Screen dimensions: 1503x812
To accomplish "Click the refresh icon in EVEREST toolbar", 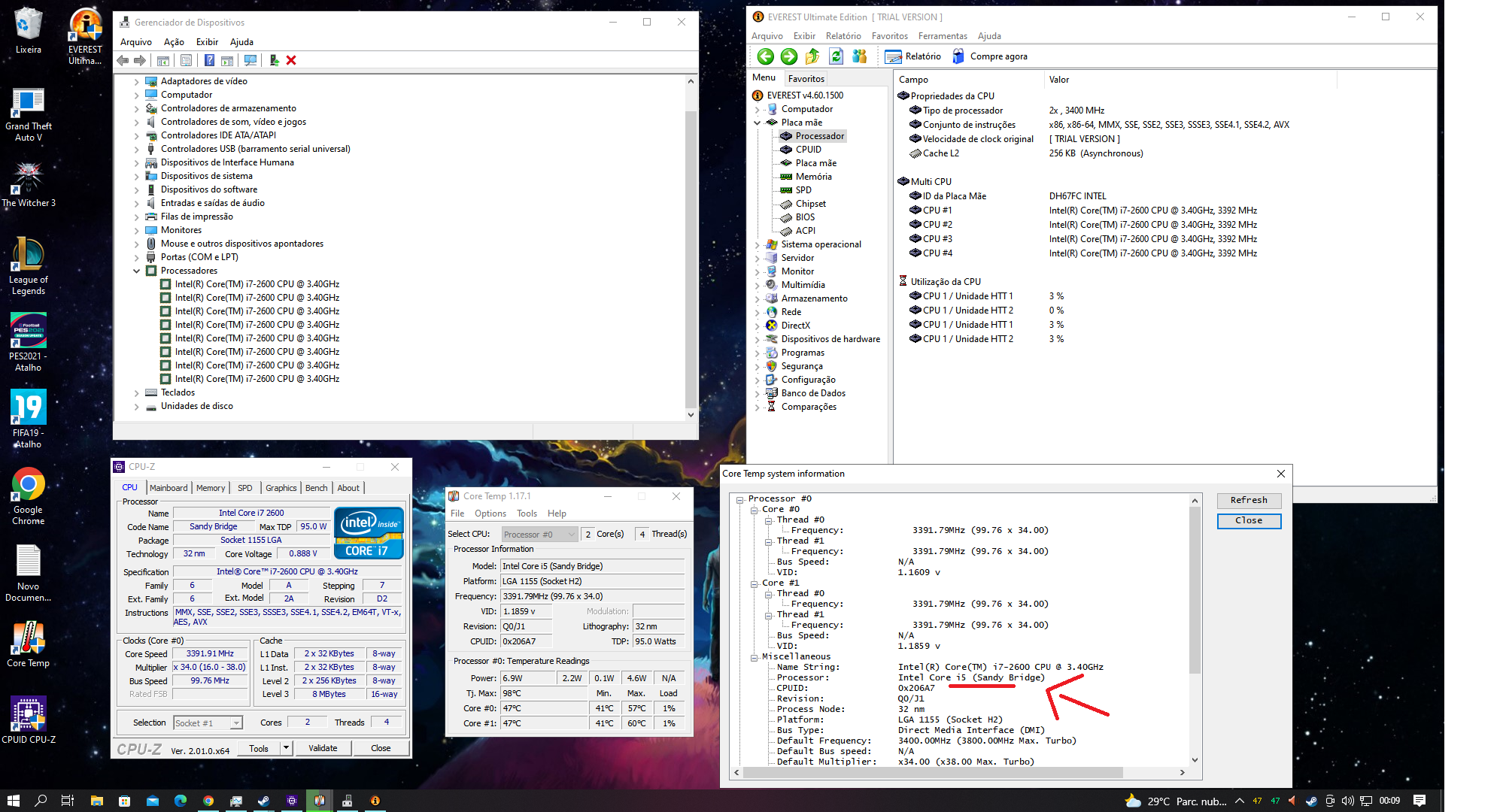I will (x=836, y=56).
